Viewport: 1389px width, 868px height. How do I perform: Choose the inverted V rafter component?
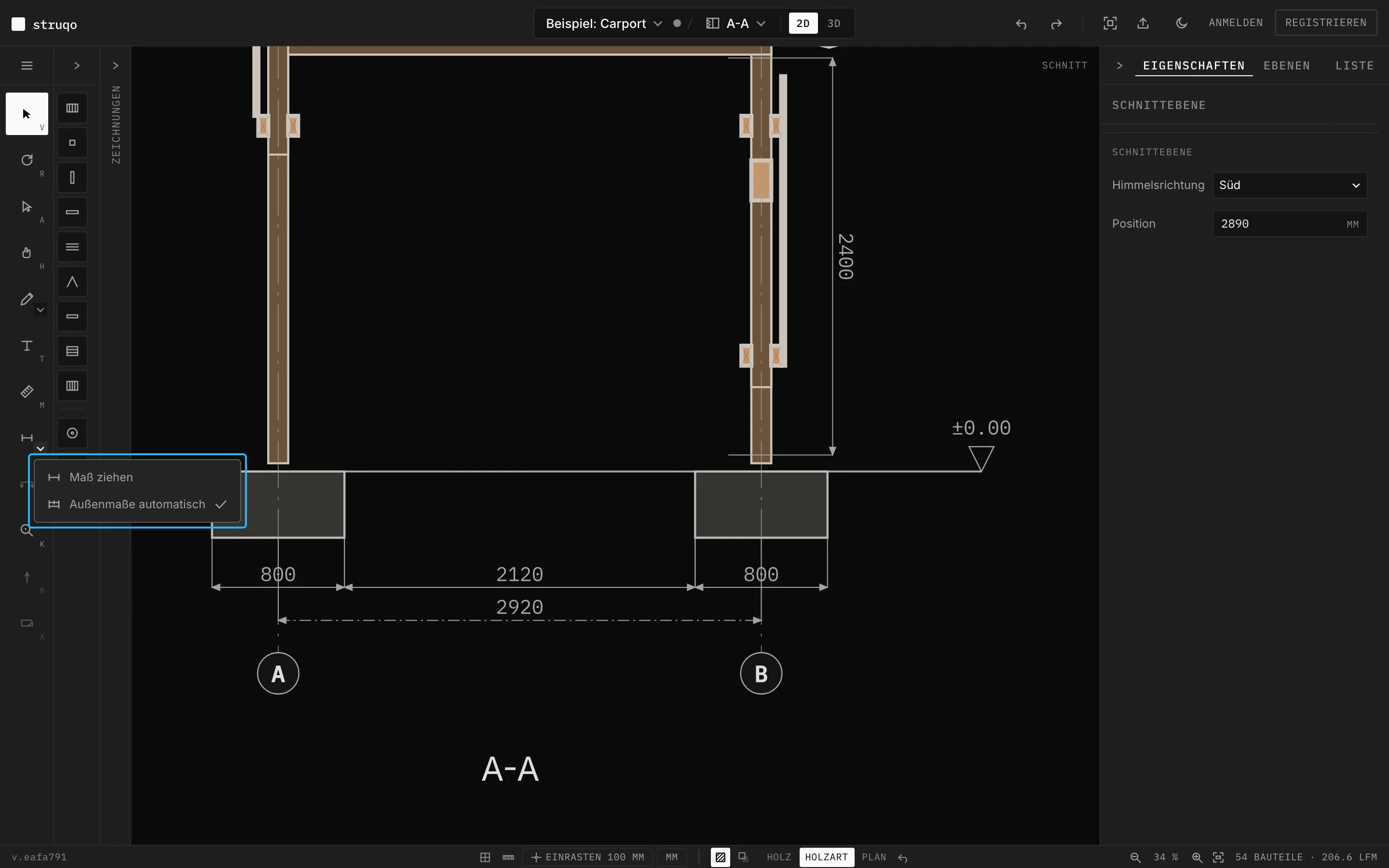pos(72,282)
